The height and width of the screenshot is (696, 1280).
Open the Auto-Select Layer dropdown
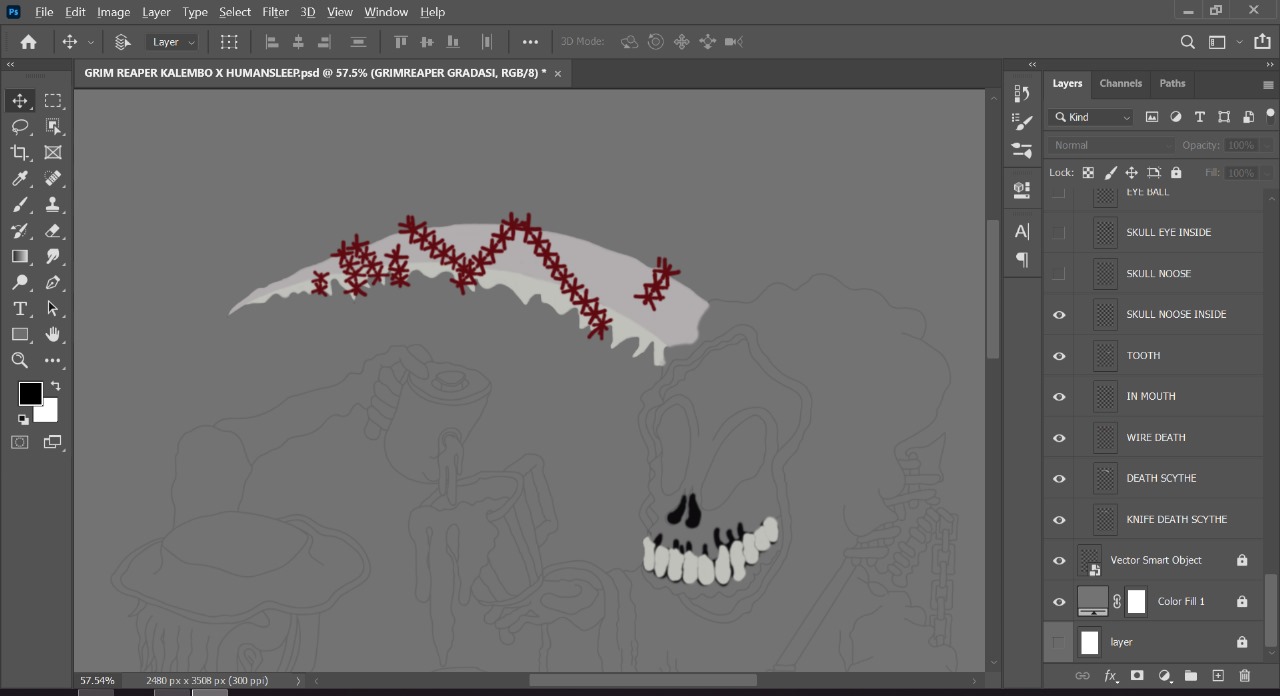click(173, 42)
